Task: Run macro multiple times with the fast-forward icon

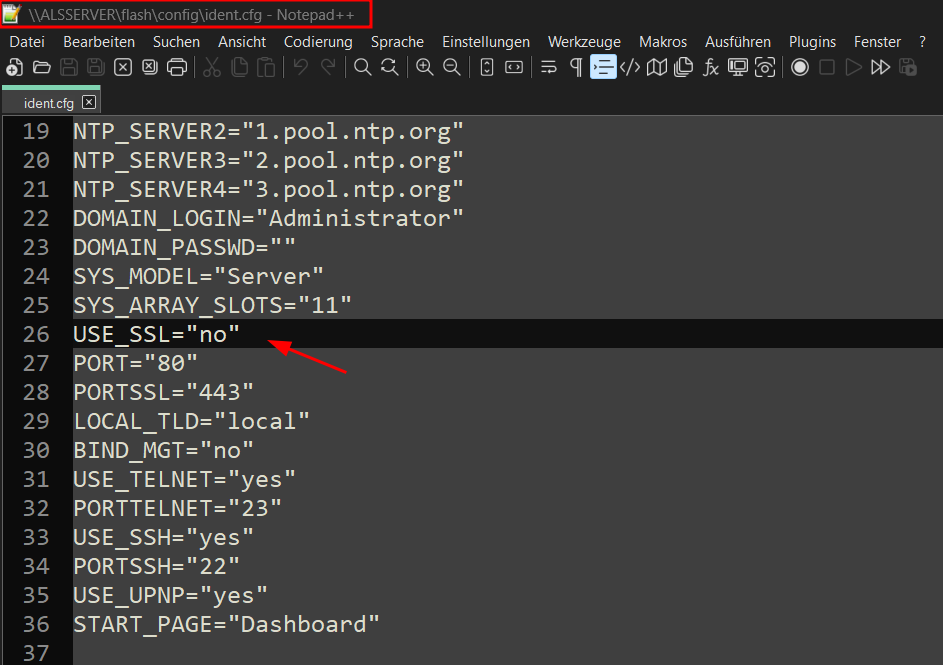Action: pyautogui.click(x=880, y=67)
